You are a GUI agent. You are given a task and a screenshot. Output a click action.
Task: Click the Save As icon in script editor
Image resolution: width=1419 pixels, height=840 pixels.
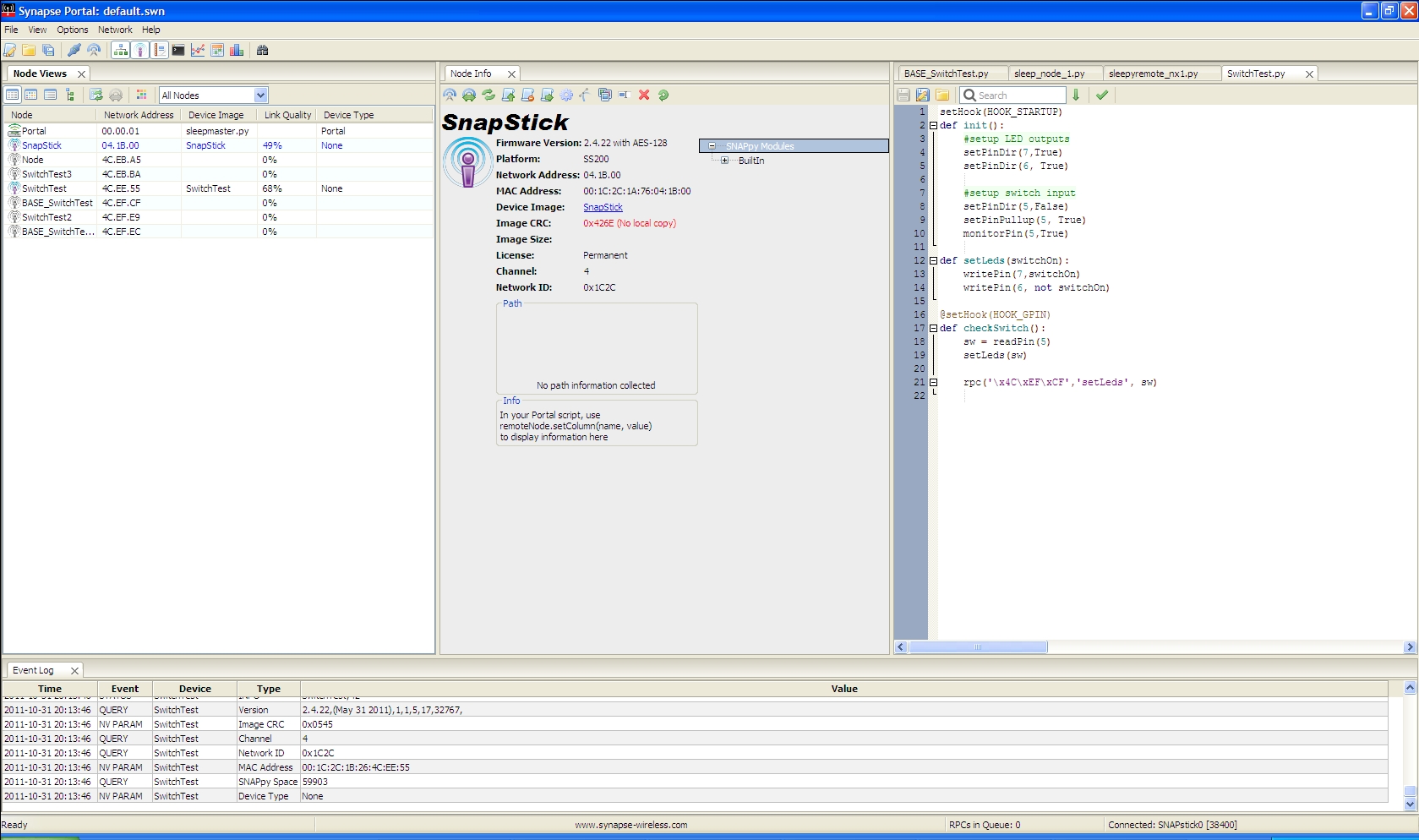[x=923, y=95]
